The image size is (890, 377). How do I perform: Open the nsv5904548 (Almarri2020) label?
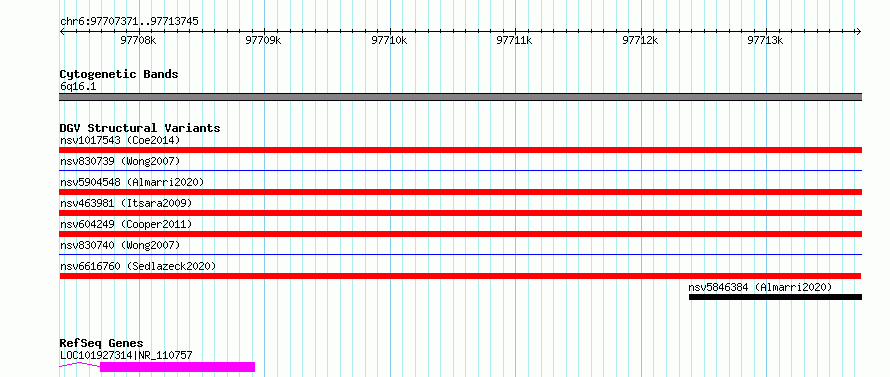tap(132, 182)
